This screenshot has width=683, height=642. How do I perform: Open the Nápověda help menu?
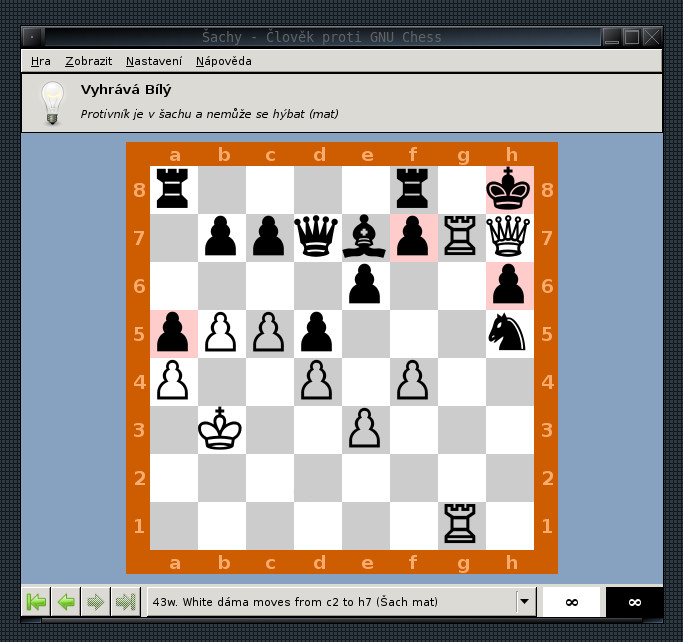[223, 61]
